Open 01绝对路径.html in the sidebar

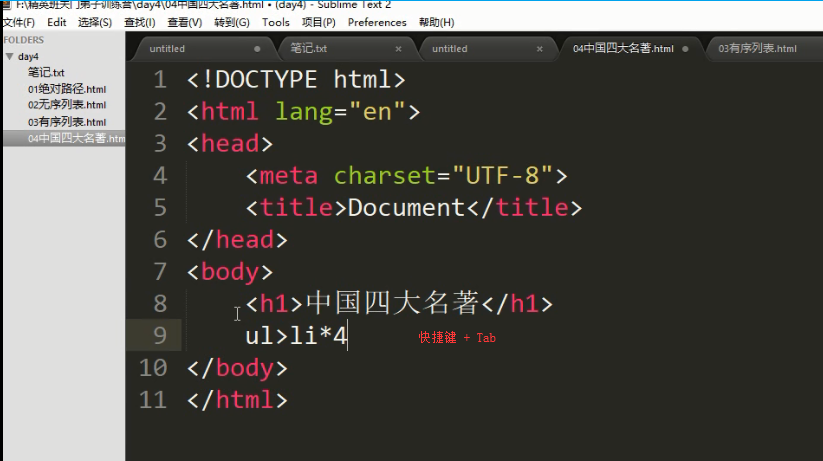click(67, 89)
